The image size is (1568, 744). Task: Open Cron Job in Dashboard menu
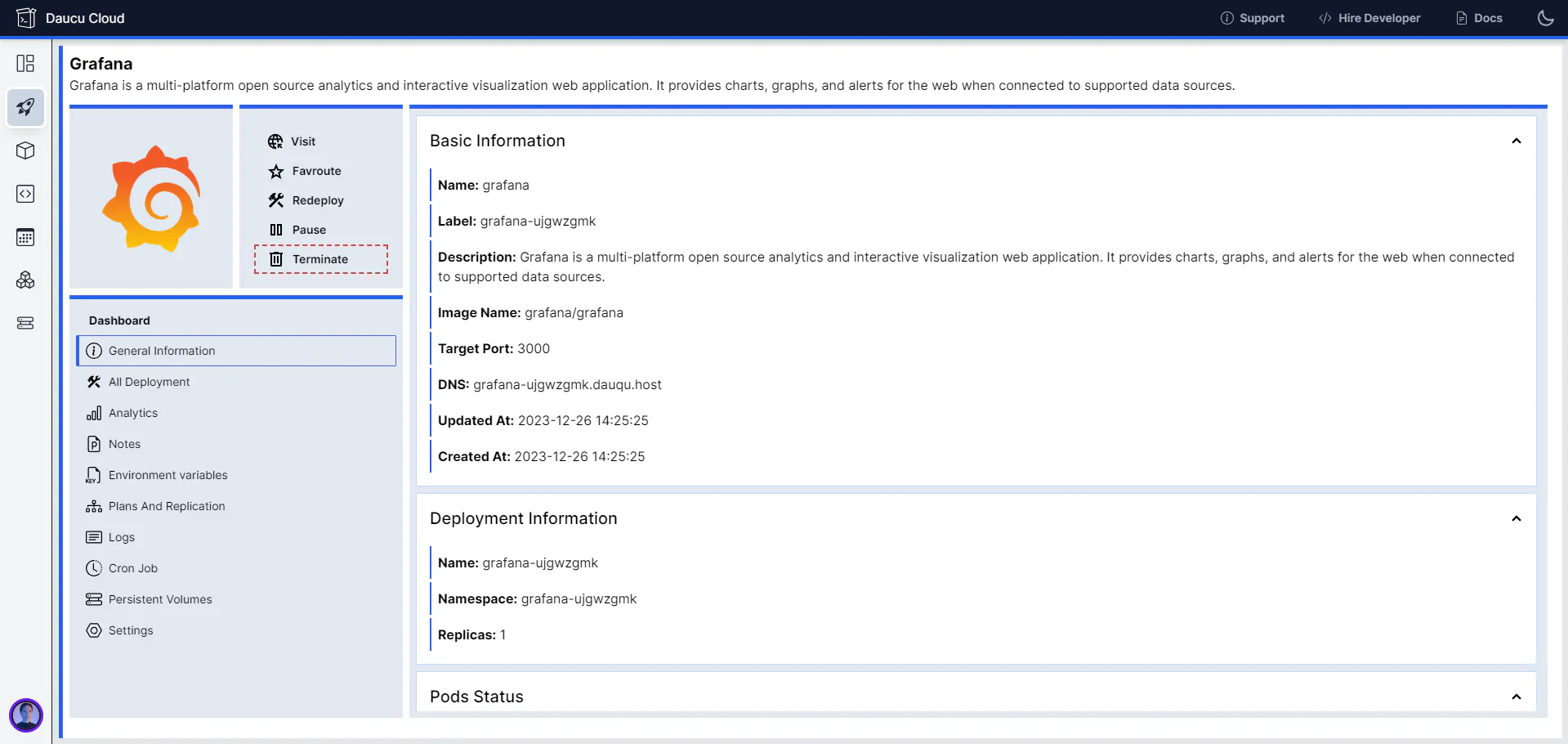tap(236, 568)
